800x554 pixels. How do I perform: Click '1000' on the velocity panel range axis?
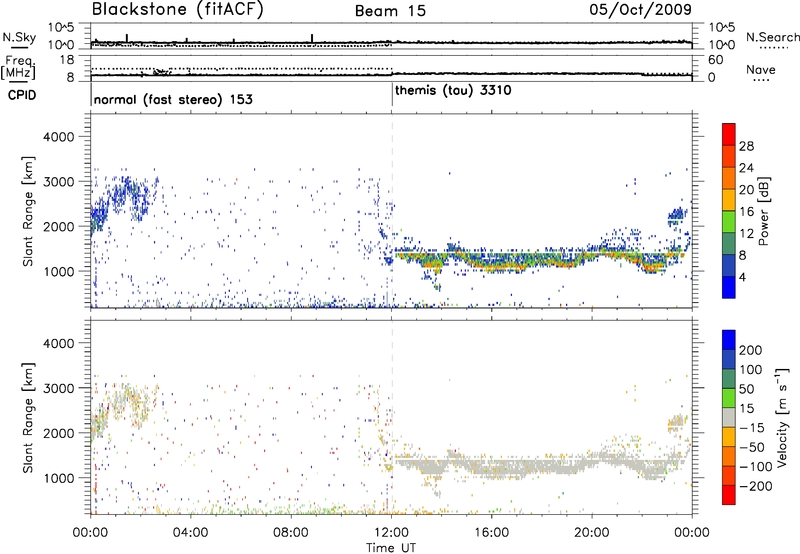point(58,478)
